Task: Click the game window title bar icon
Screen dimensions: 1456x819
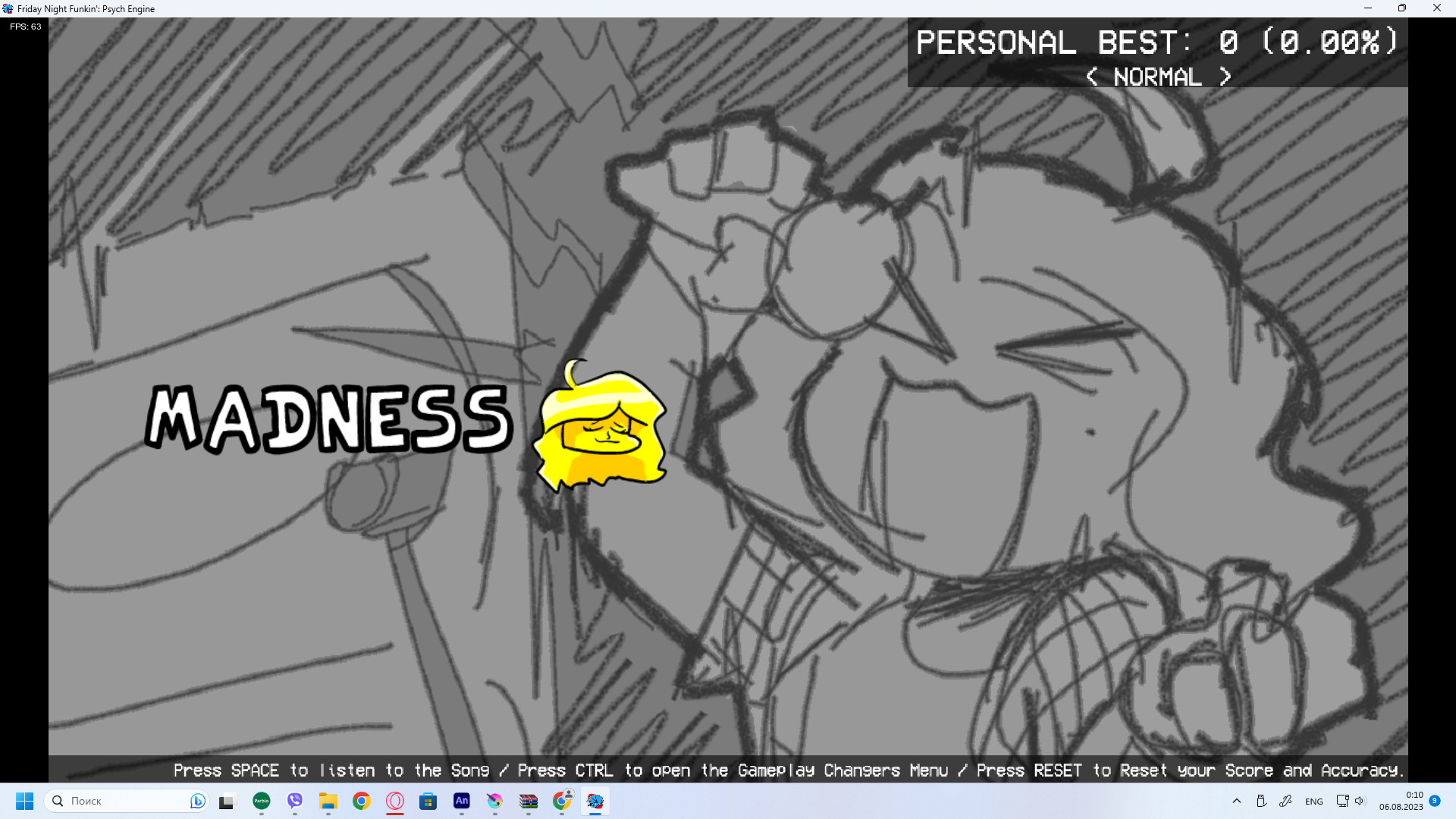Action: (x=8, y=8)
